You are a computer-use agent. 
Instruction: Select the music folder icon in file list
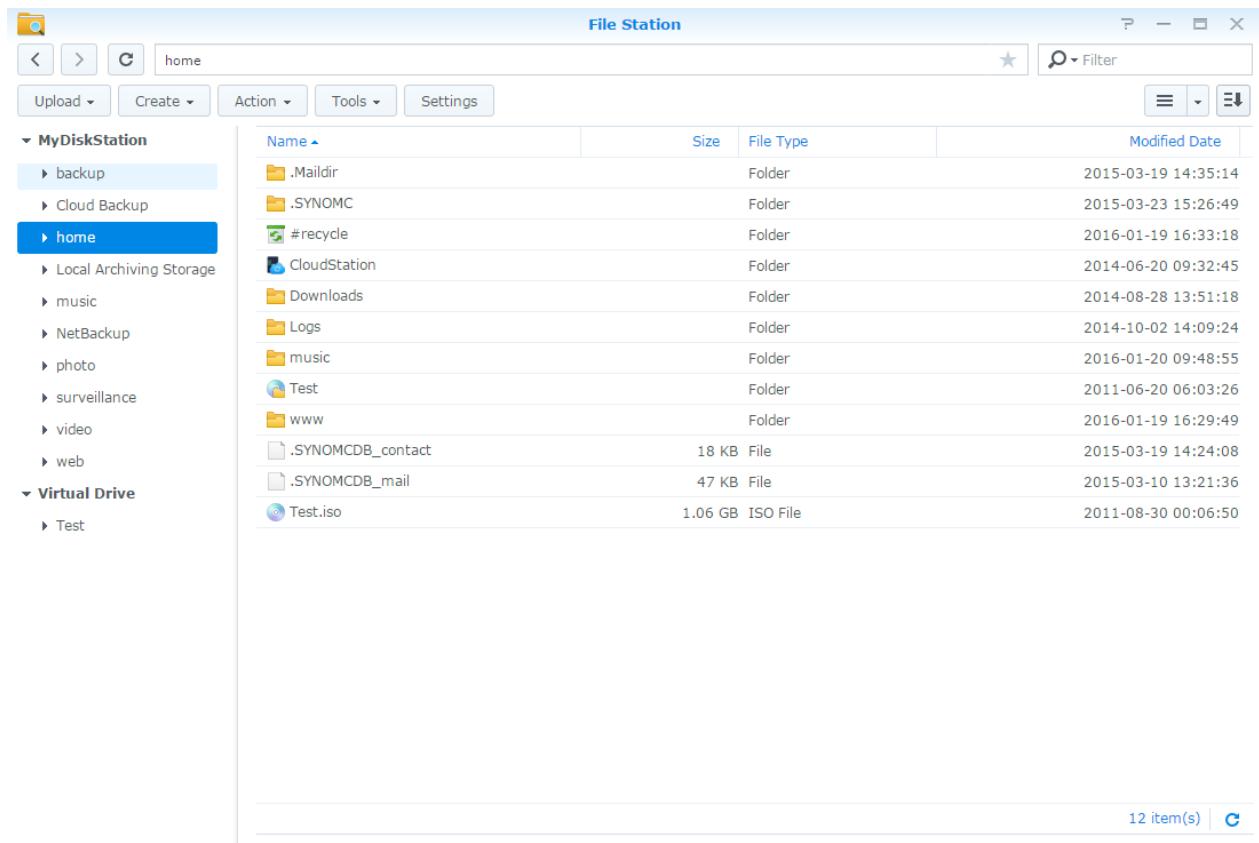coord(276,359)
